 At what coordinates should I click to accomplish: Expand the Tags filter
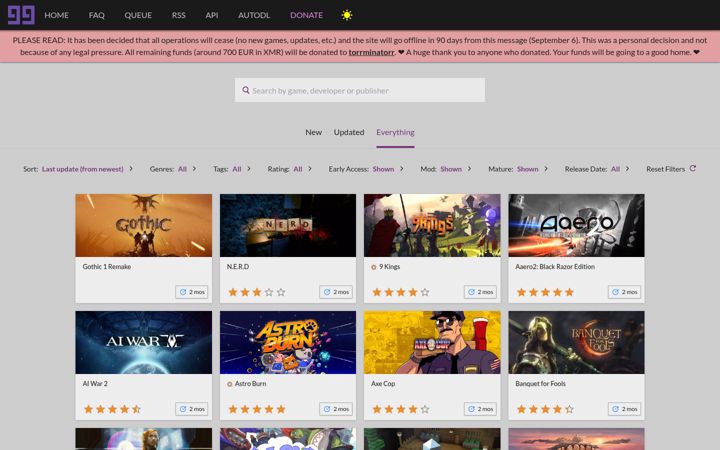pos(232,169)
